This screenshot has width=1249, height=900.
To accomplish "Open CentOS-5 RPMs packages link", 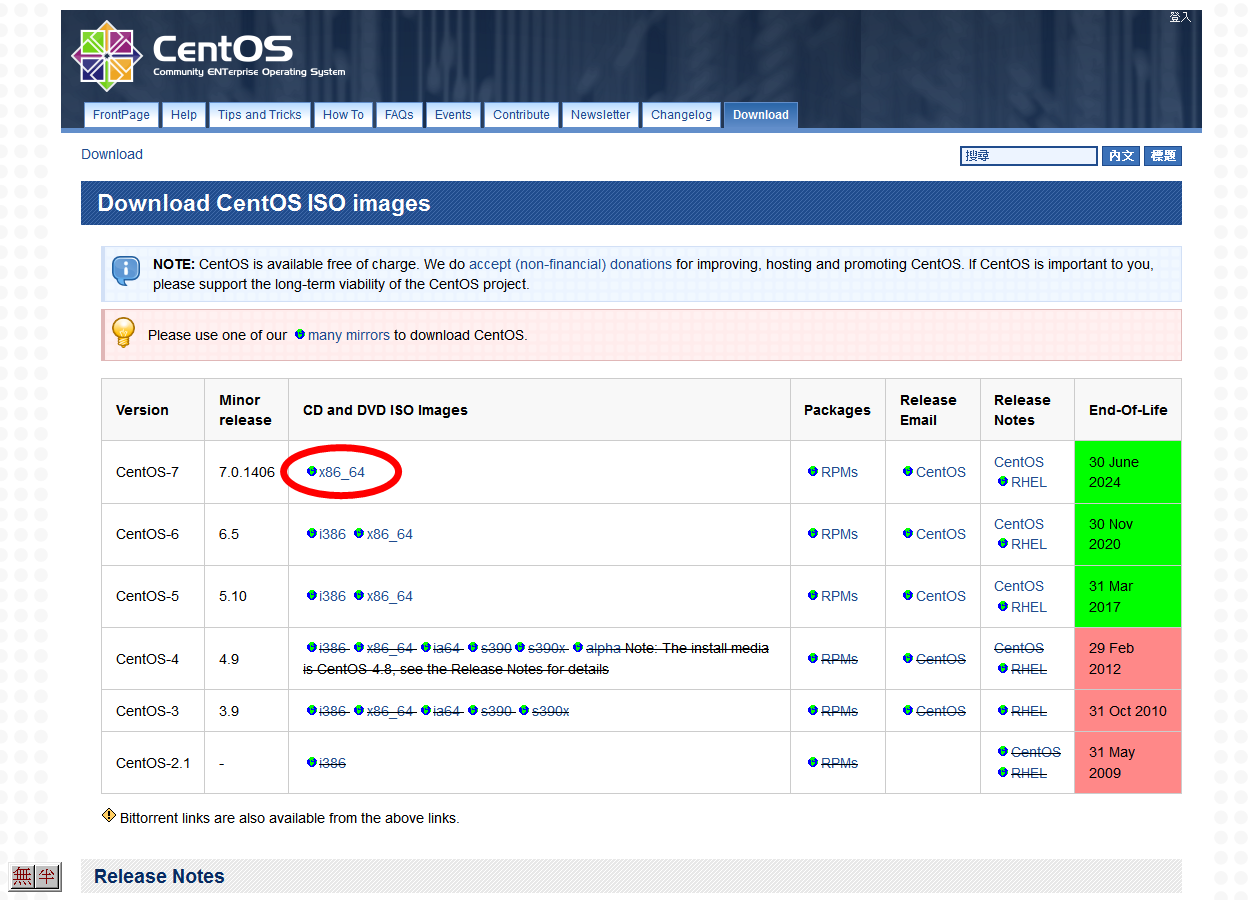I will (839, 596).
